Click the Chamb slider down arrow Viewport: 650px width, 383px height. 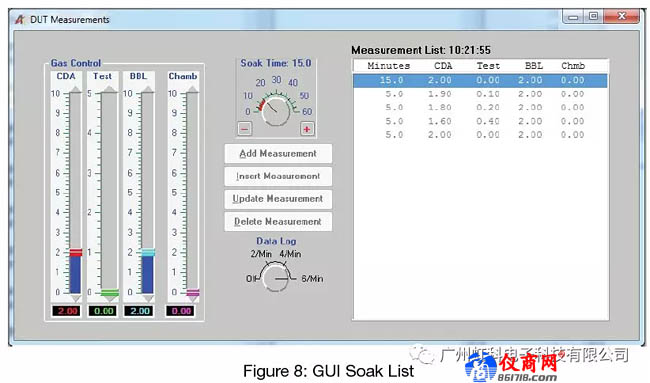click(192, 299)
